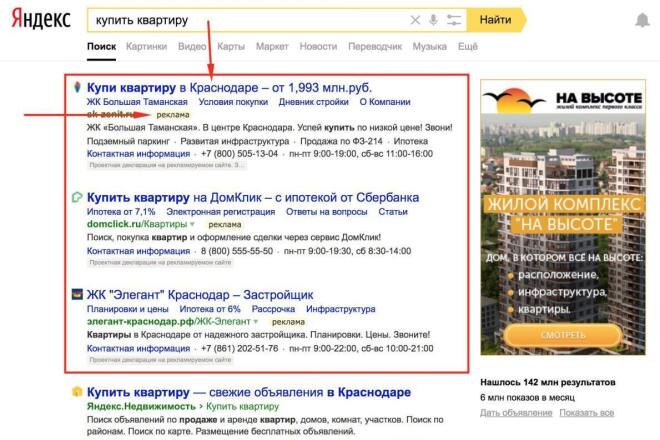Open the Музыка tab

coord(429,47)
